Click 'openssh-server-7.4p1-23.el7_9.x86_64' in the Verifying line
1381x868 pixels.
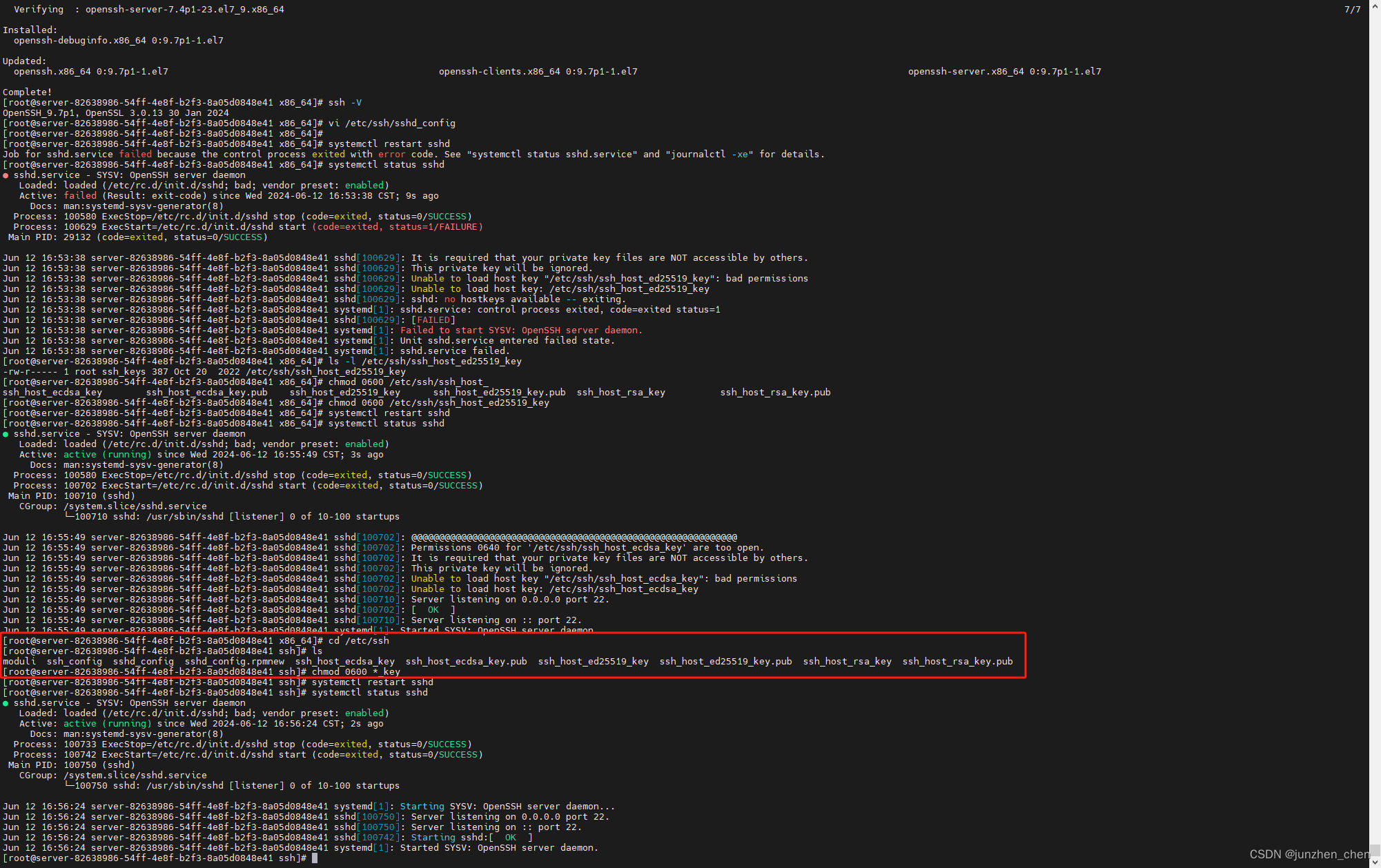point(184,9)
